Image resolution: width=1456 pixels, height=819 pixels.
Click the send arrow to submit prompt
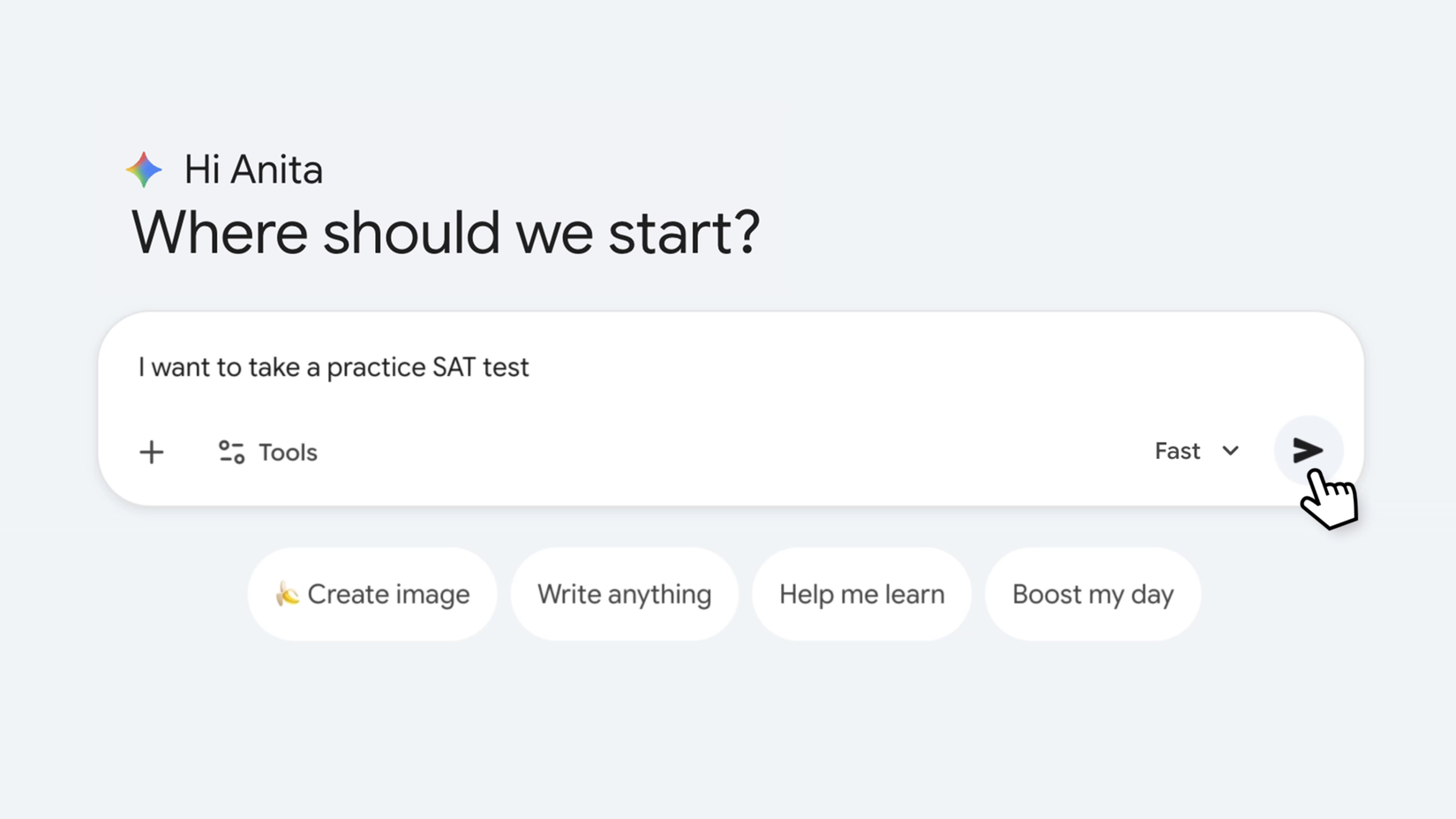click(x=1308, y=450)
